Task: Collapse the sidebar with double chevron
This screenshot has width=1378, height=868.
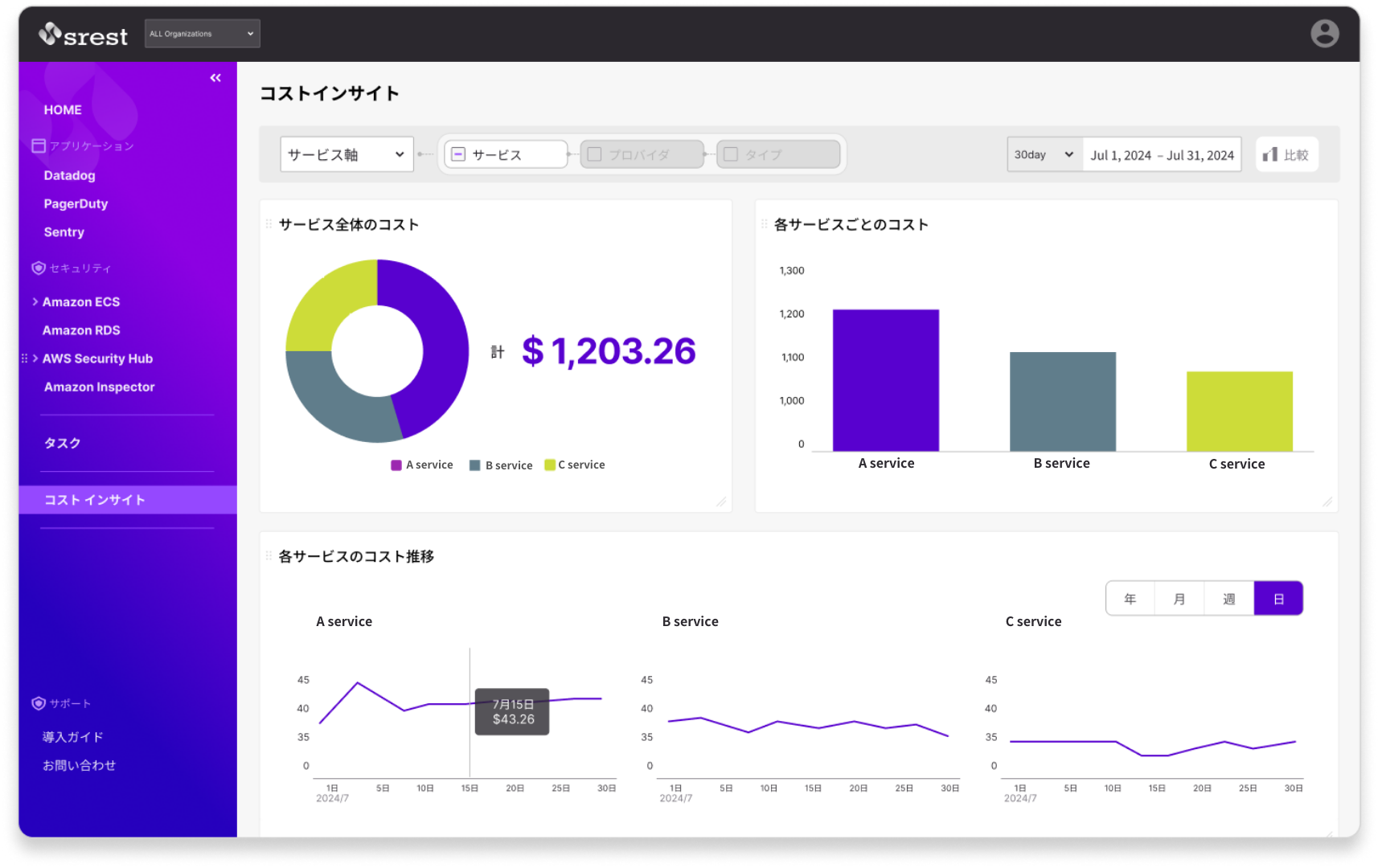Action: [x=215, y=78]
